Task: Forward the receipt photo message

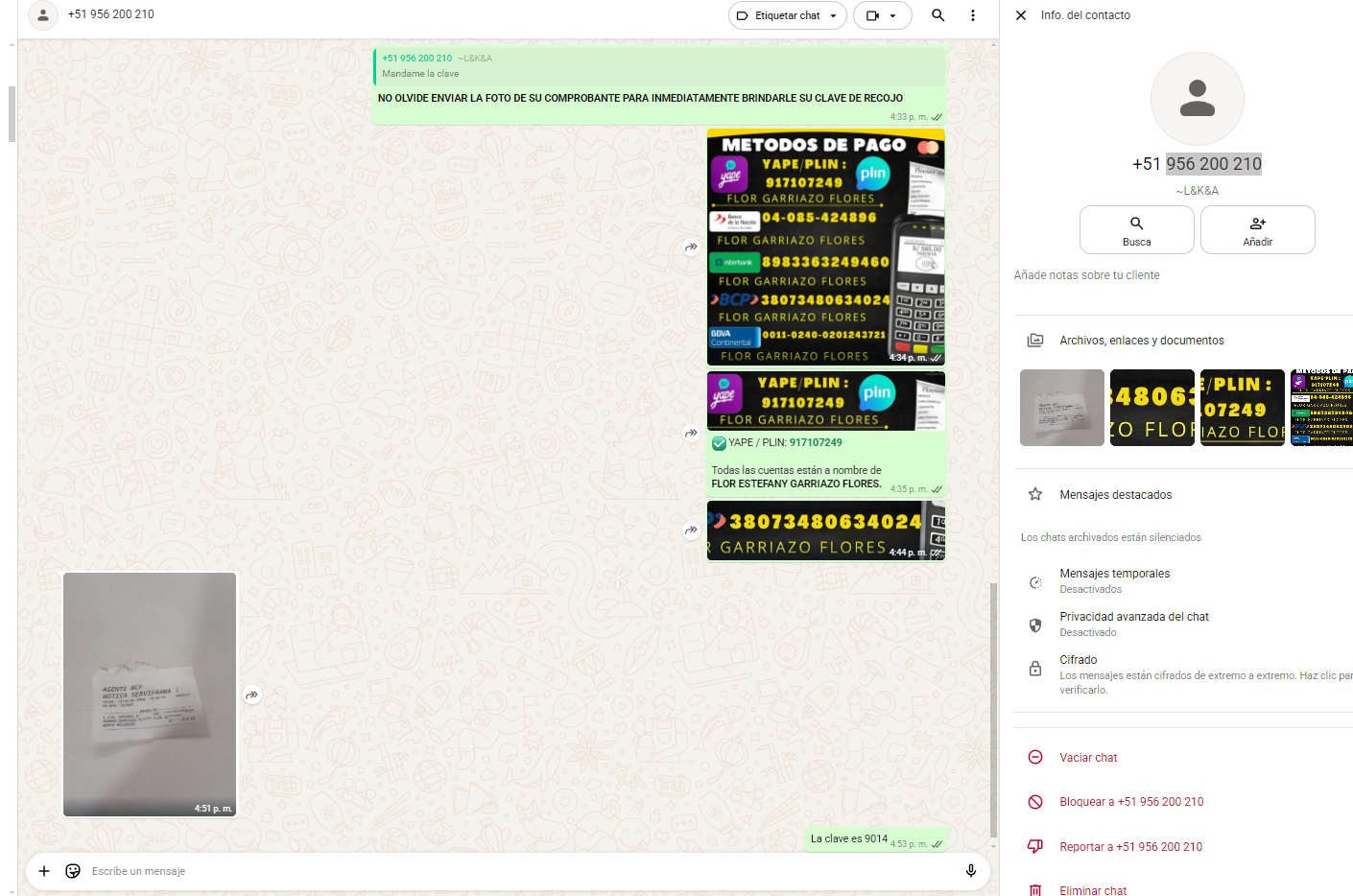Action: click(x=251, y=695)
